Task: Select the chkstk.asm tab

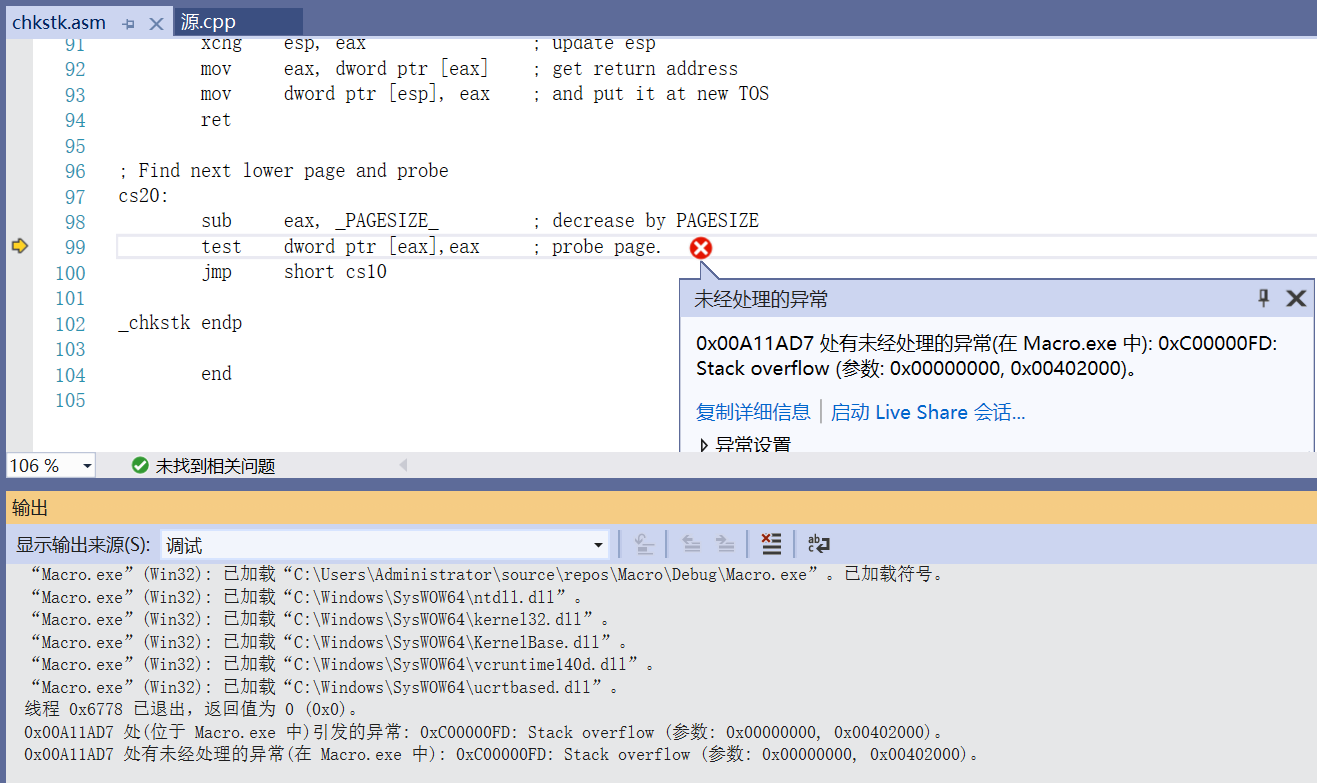Action: (58, 23)
